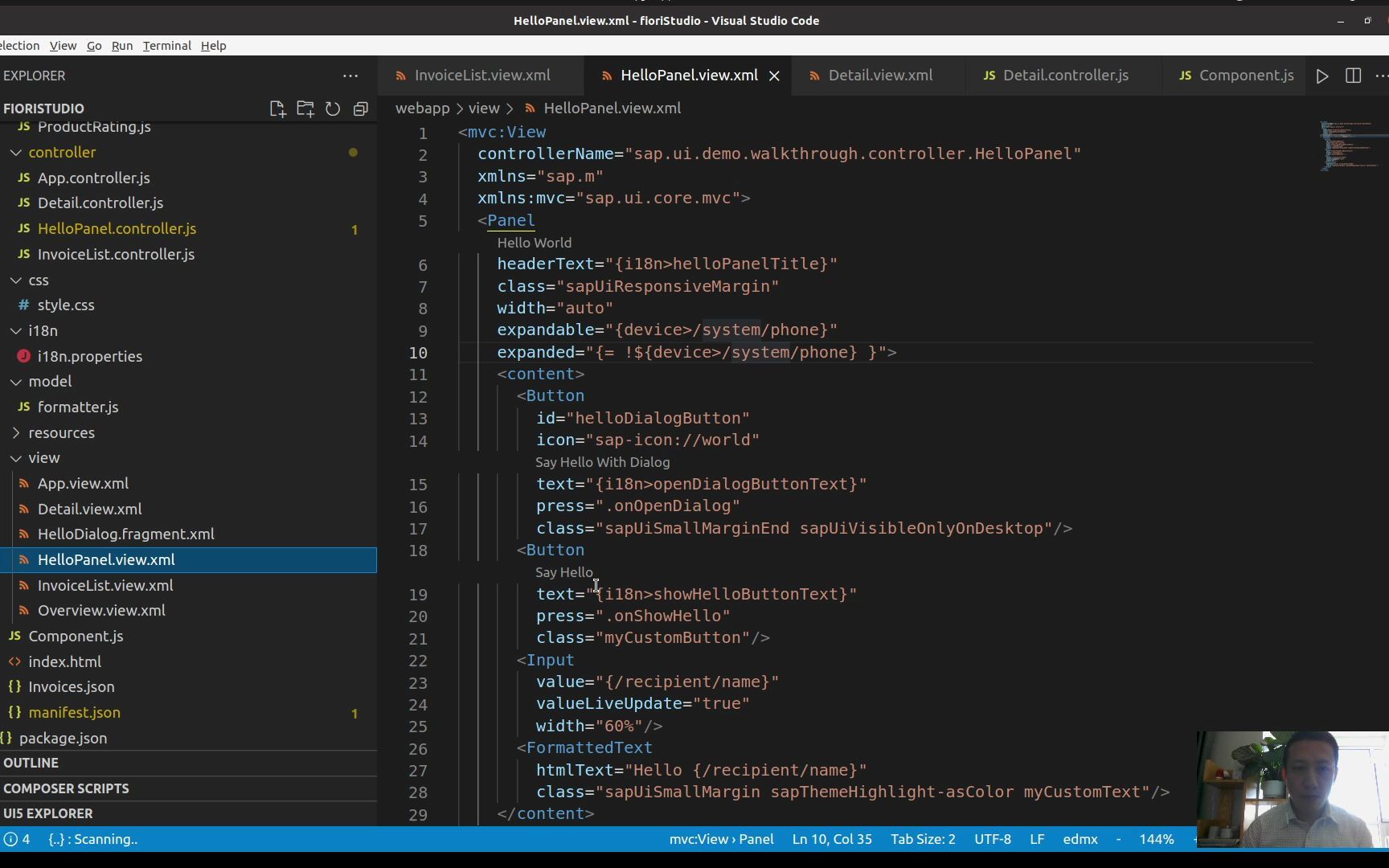The height and width of the screenshot is (868, 1389).
Task: Open manifest.json file
Action: (74, 713)
